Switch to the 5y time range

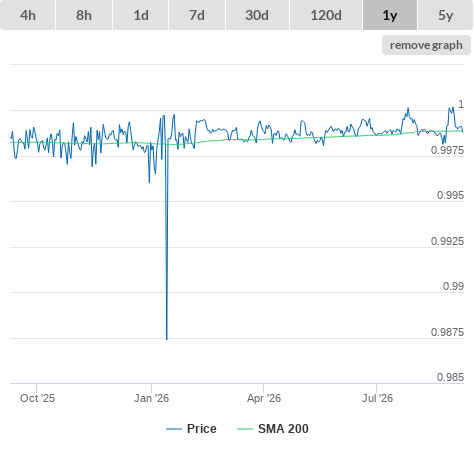pos(445,15)
